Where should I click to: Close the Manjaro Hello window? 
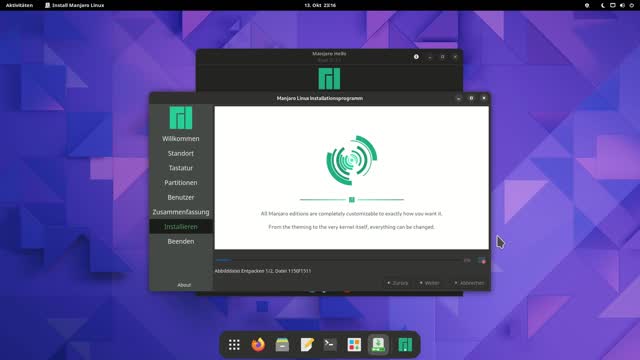455,57
